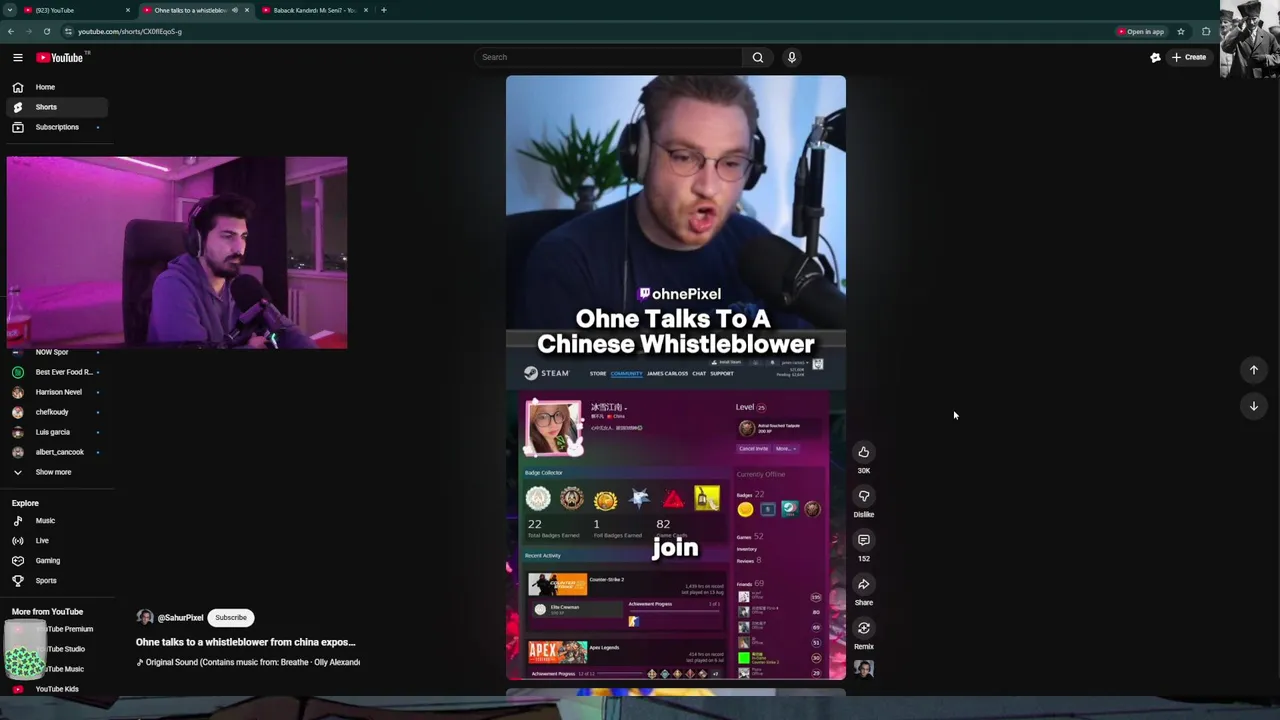This screenshot has height=720, width=1280.
Task: Open the sound avatar below Remix
Action: click(x=863, y=668)
